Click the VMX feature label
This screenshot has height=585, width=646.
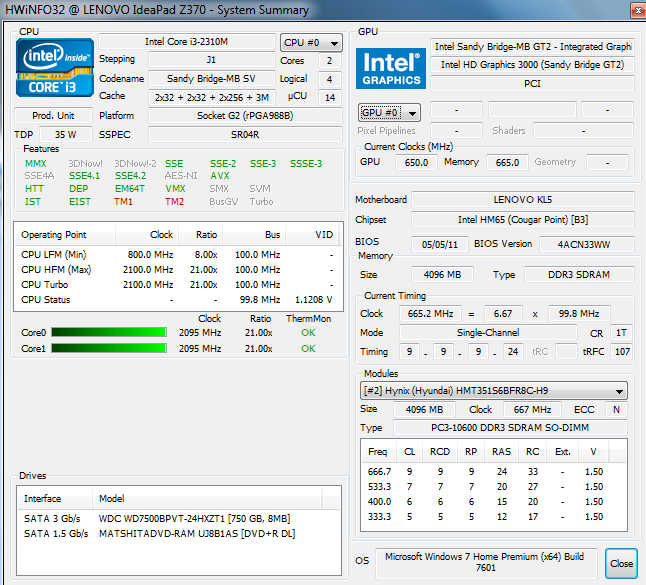[x=176, y=188]
